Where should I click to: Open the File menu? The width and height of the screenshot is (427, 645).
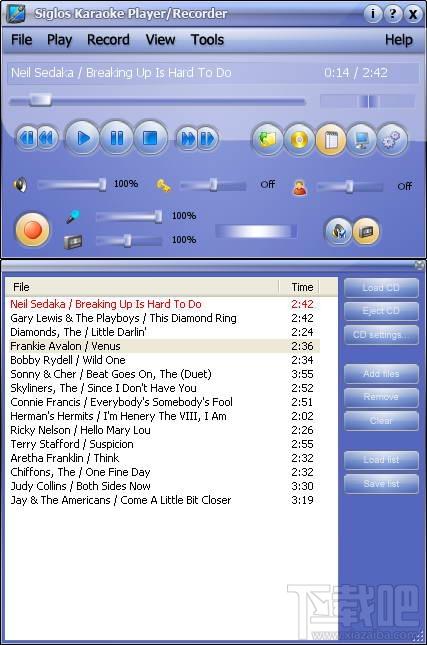21,40
